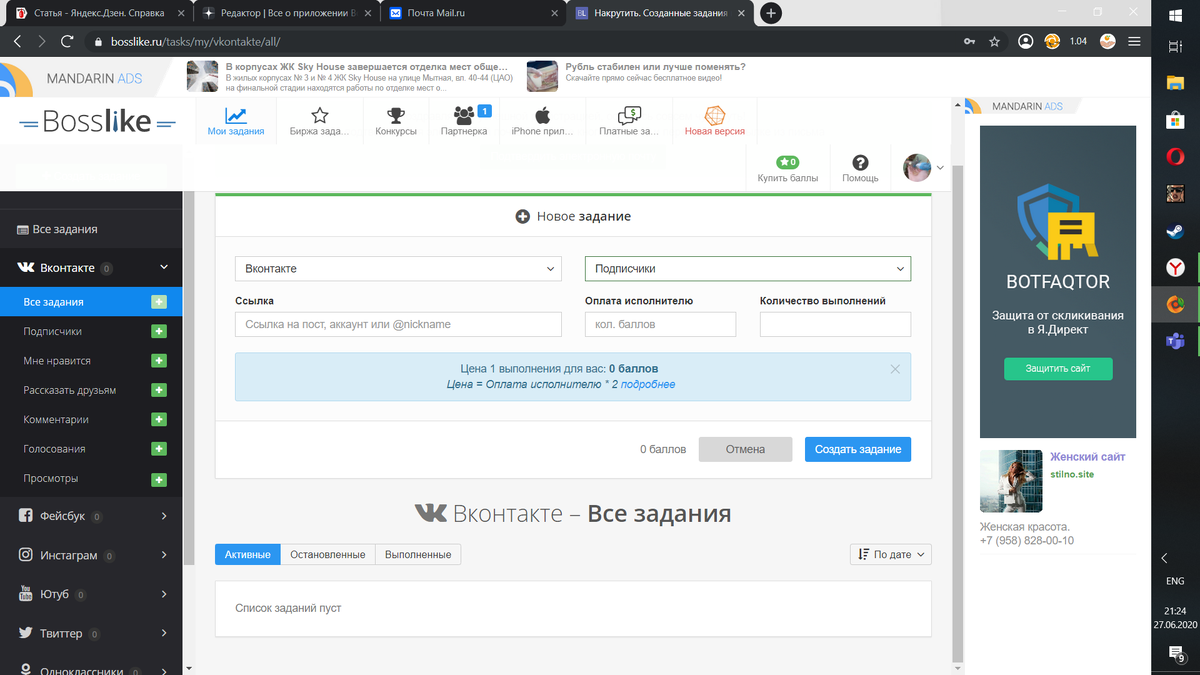Click Защитить сайт ad button

[1058, 368]
